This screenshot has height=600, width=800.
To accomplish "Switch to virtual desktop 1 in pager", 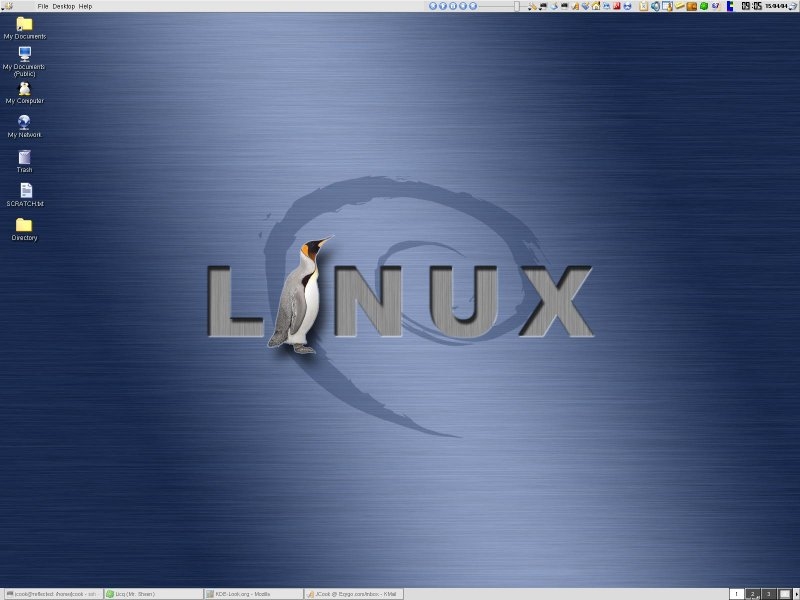I will coord(736,594).
